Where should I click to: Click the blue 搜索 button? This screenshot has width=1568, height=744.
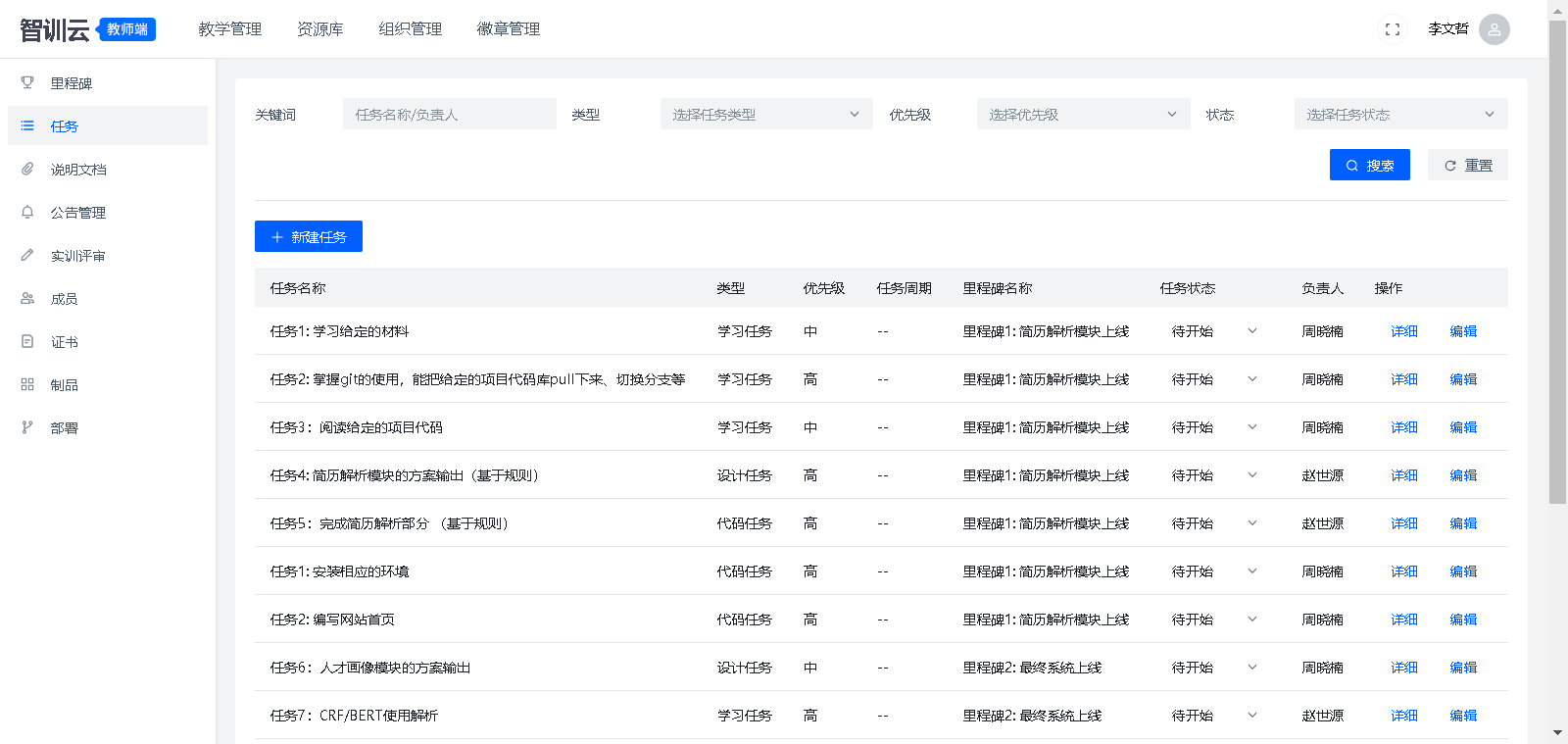(1370, 165)
